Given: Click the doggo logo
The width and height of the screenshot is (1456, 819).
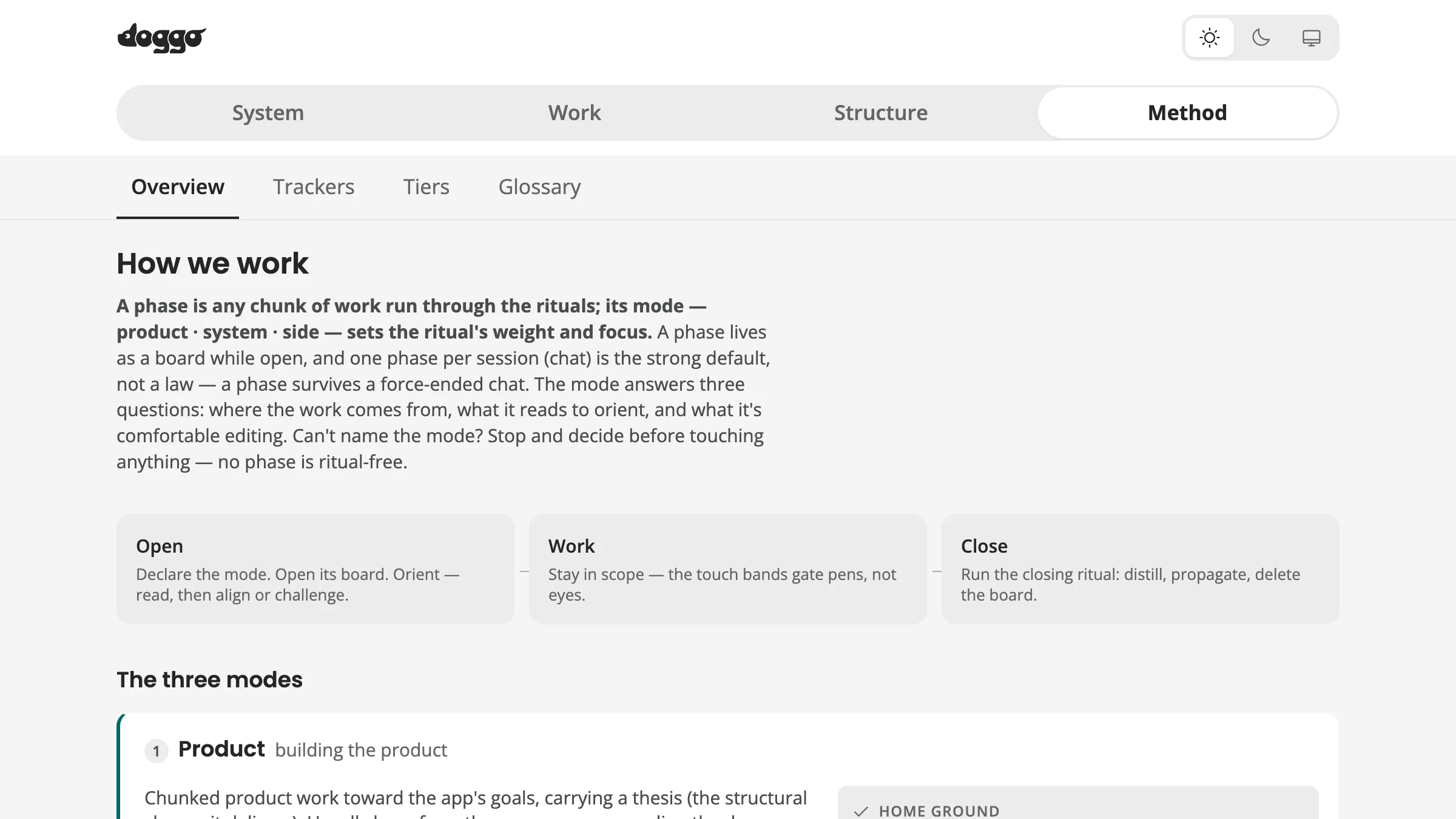Looking at the screenshot, I should (161, 38).
